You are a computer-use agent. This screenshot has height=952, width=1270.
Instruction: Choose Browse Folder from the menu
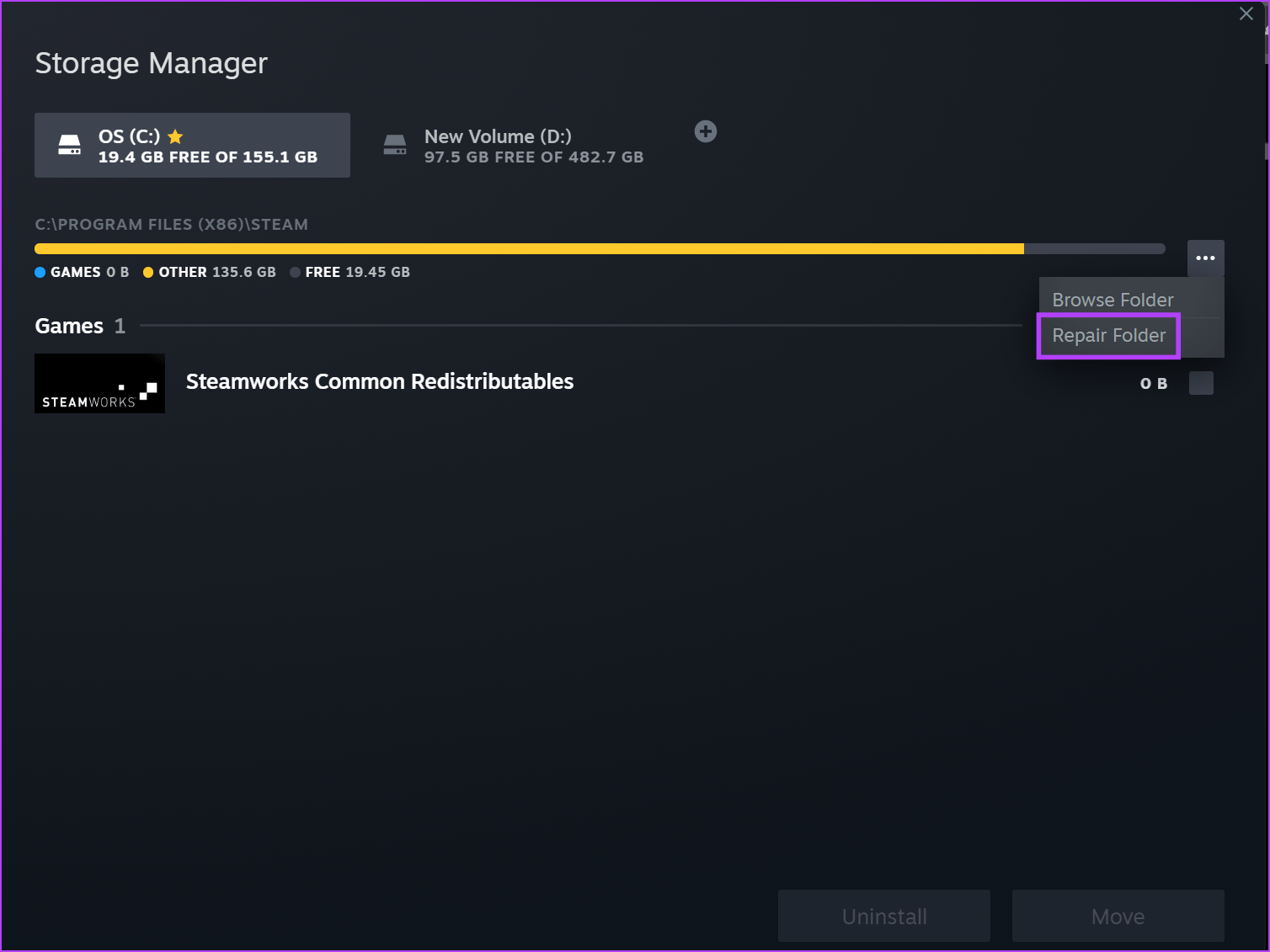point(1113,300)
